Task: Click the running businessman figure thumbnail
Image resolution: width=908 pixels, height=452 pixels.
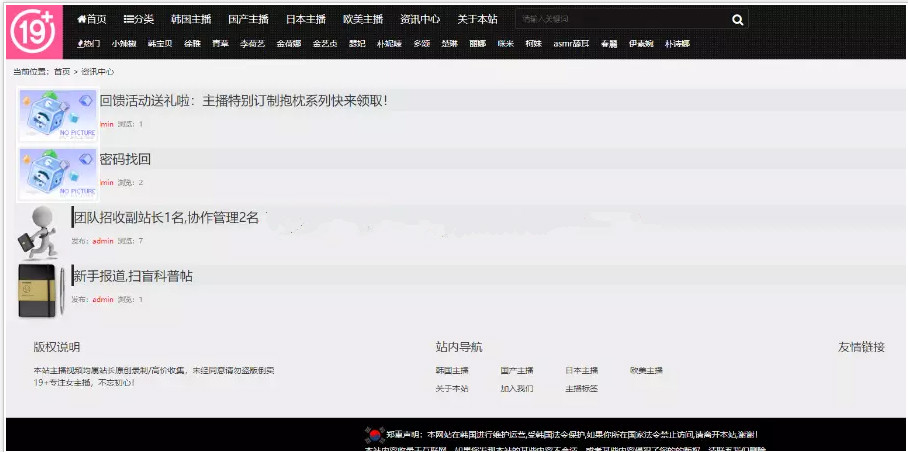Action: 41,232
